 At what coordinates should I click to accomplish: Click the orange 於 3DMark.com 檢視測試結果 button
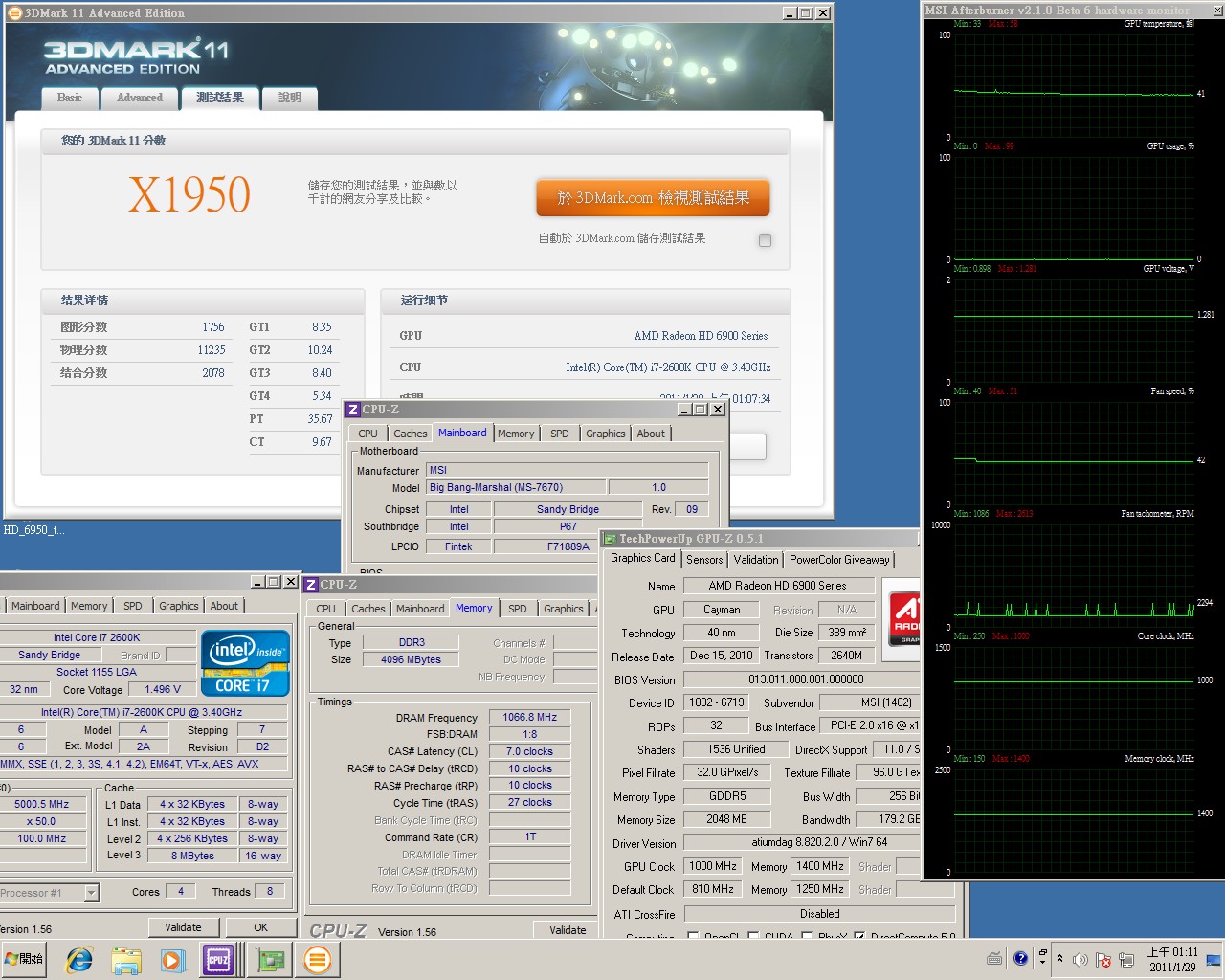(x=653, y=198)
